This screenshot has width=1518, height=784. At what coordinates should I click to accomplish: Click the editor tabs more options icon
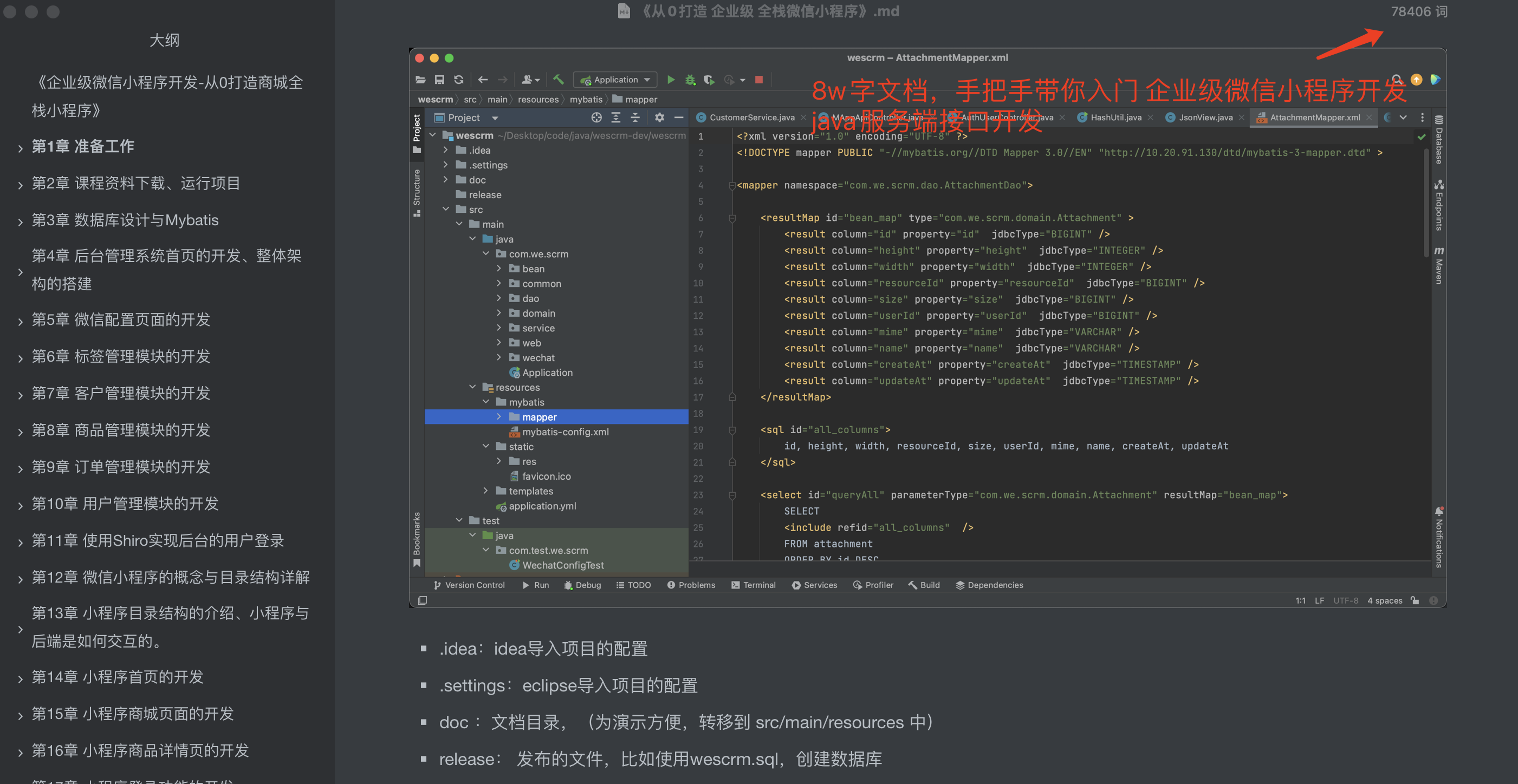coord(1423,117)
